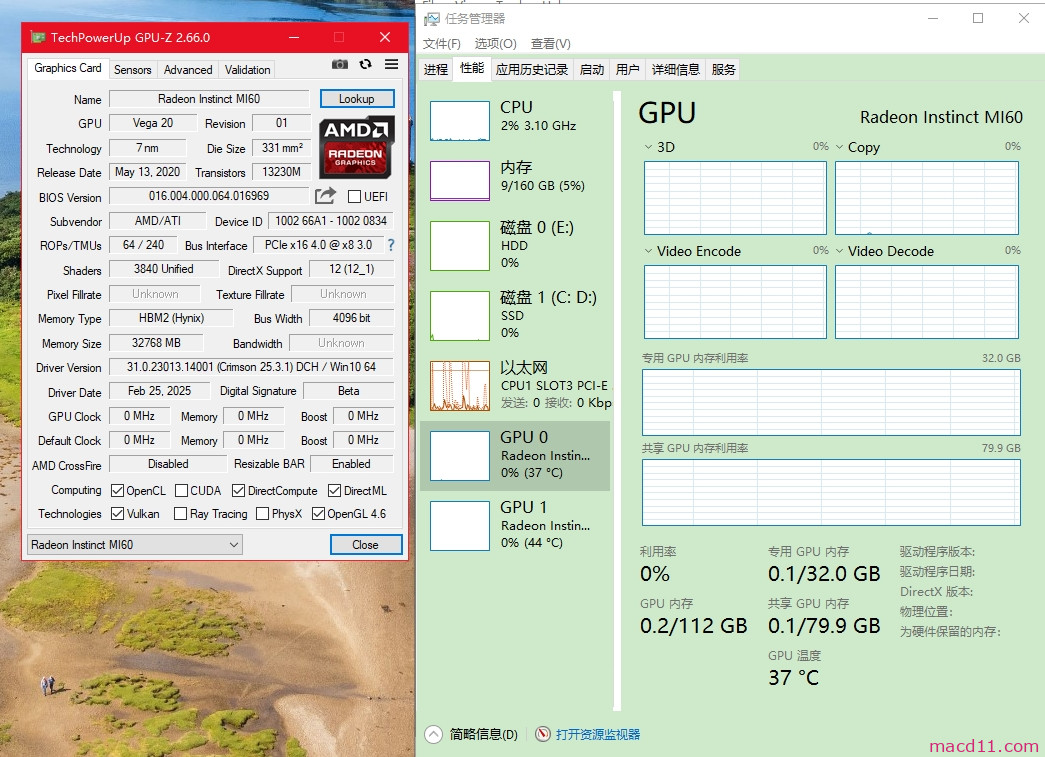Select 磁盘 1 (C: D:) SSD entry
1045x757 pixels.
(515, 315)
